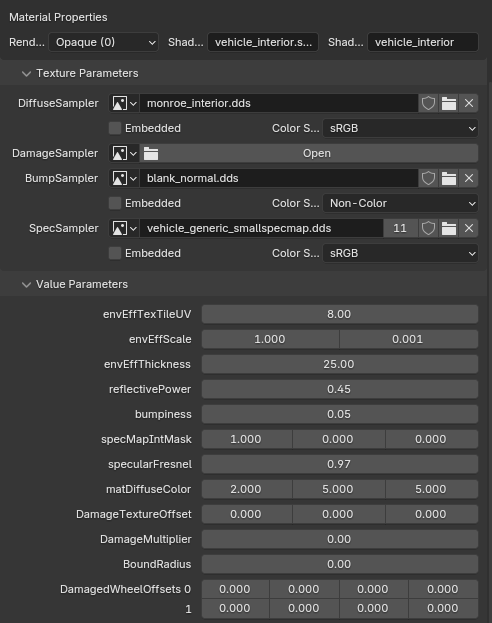Click the user count 11 button
Viewport: 492px width, 623px height.
[400, 228]
